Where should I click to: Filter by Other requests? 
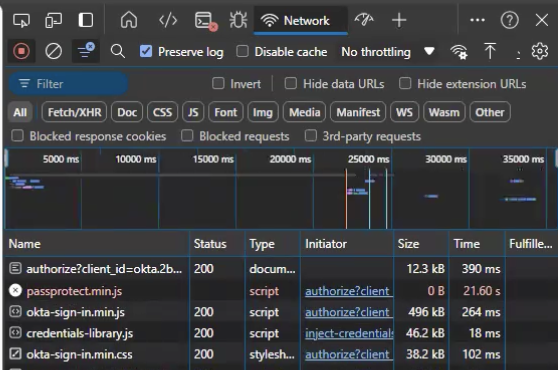click(x=490, y=112)
